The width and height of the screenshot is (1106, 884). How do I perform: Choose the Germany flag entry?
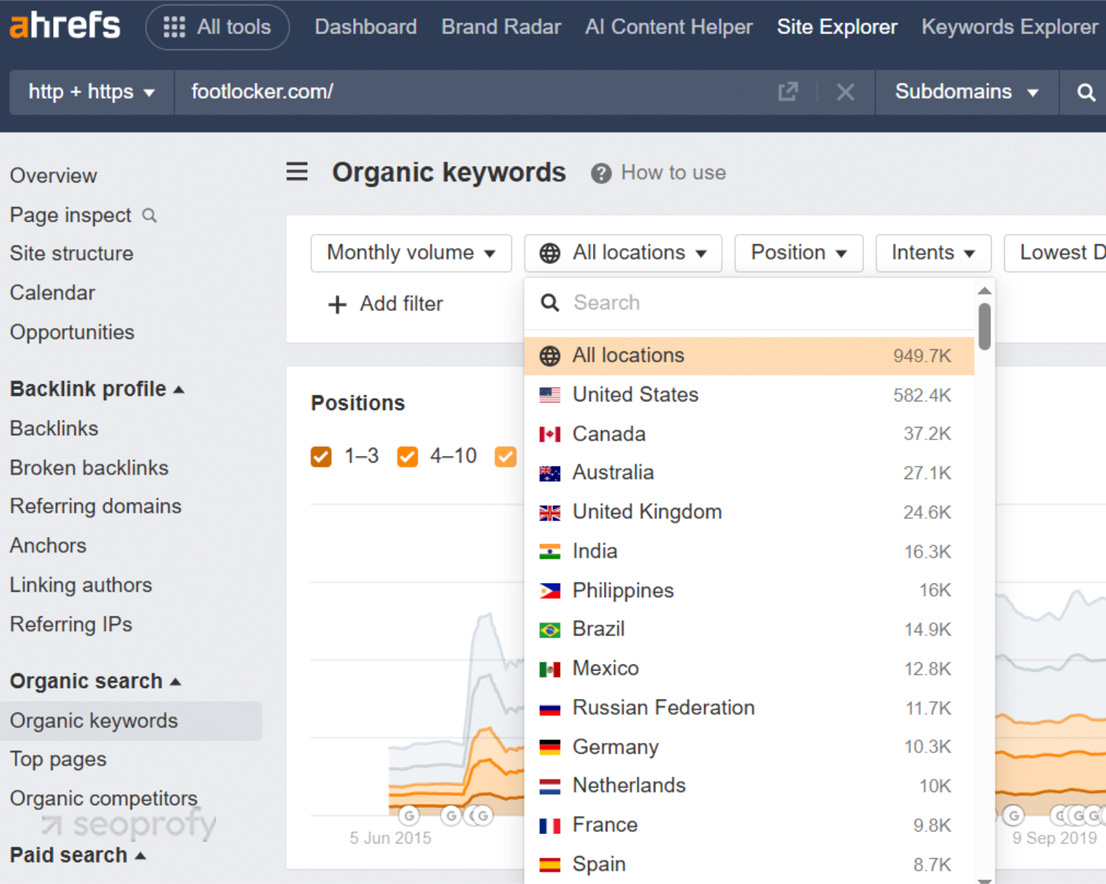point(749,746)
